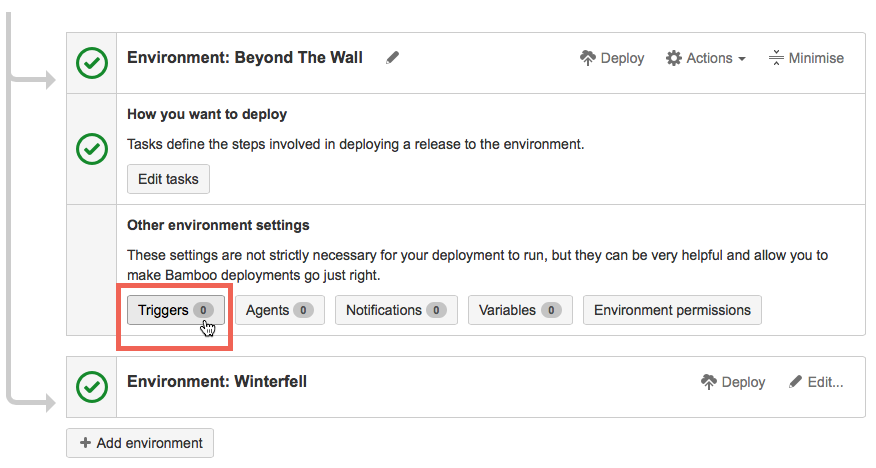876x468 pixels.
Task: Click the green checkmark beside Beyond The Wall
Action: pyautogui.click(x=92, y=63)
